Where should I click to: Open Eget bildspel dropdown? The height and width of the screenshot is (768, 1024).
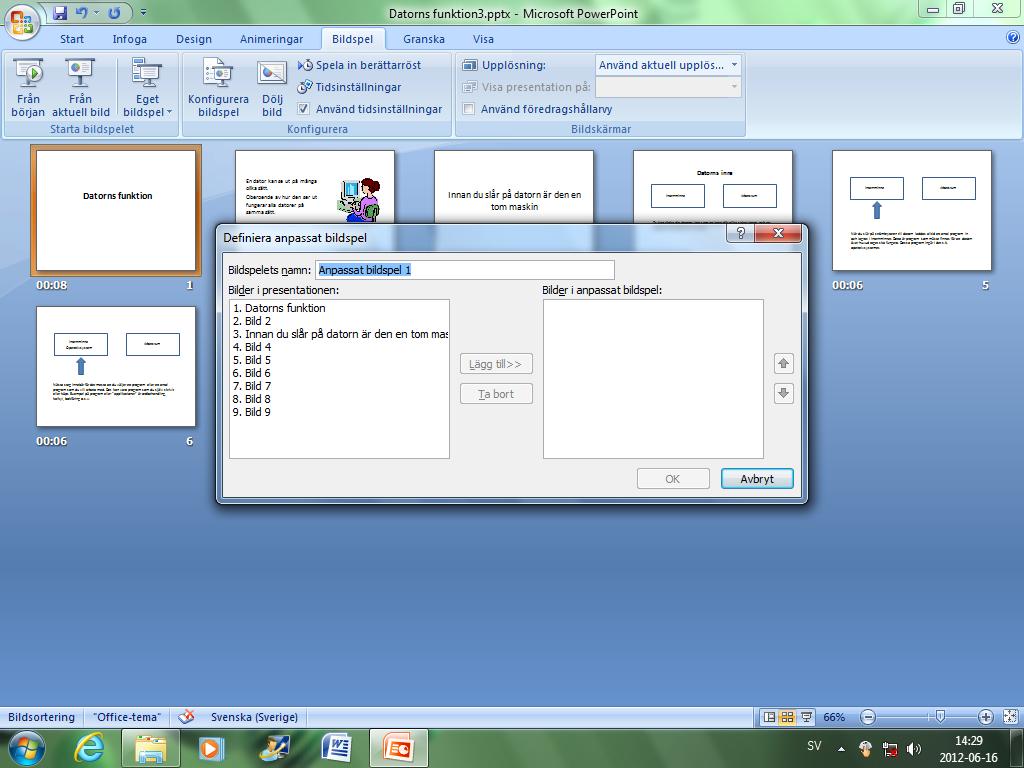tap(147, 88)
